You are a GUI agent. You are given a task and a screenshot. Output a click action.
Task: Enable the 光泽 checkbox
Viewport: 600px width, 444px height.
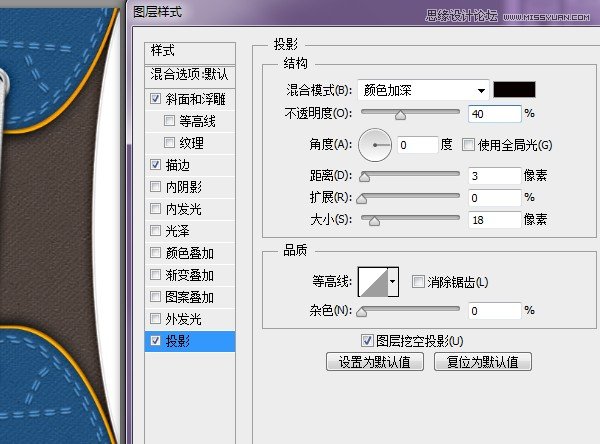point(155,231)
